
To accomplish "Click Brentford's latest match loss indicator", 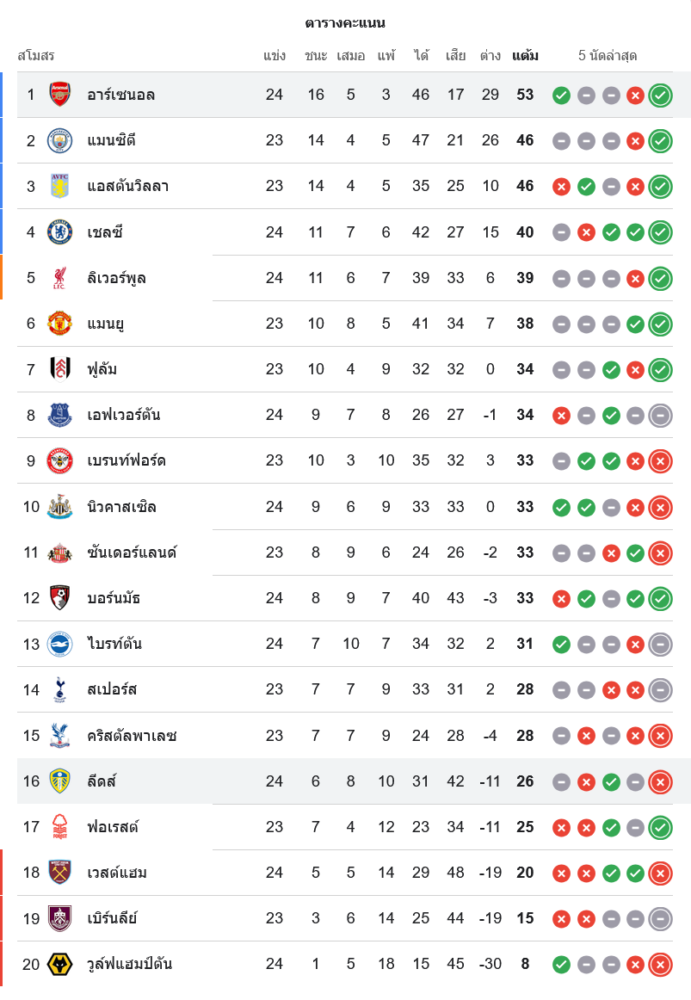I will (x=659, y=461).
